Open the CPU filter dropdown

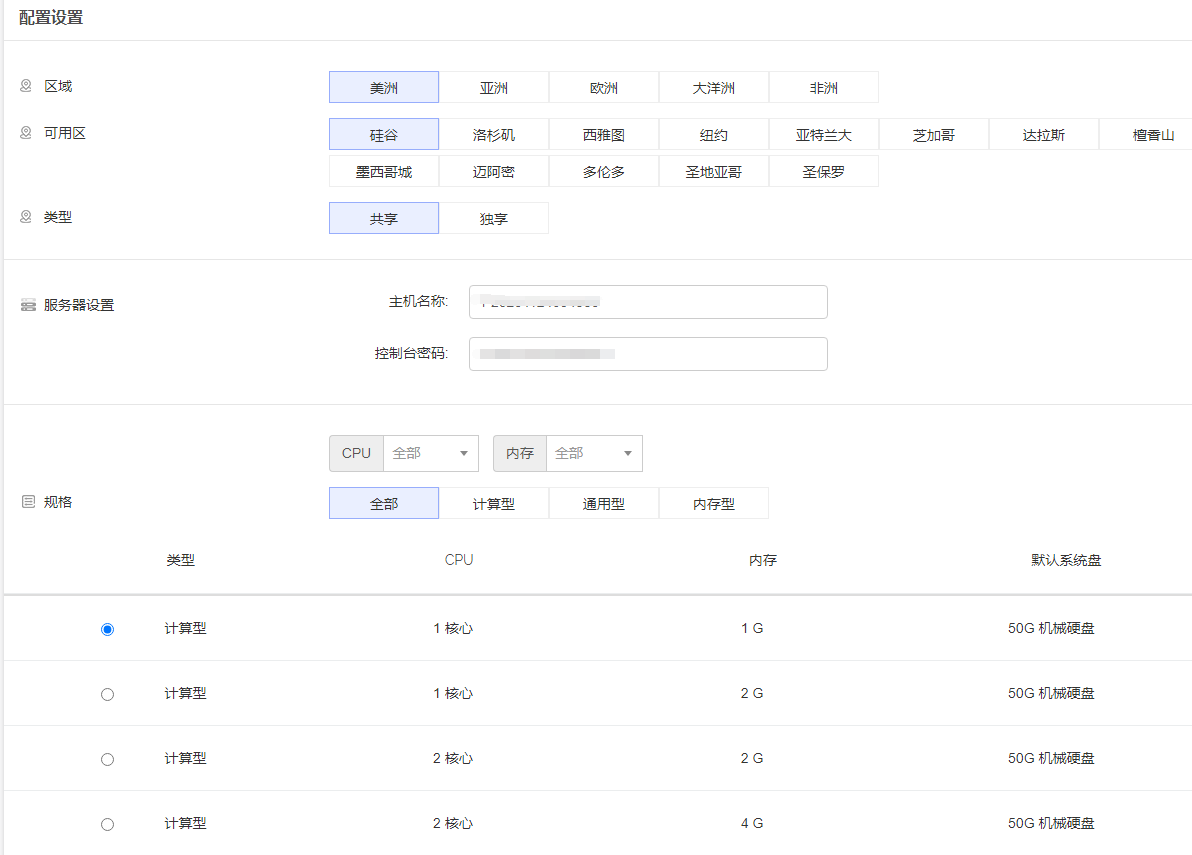tap(430, 453)
